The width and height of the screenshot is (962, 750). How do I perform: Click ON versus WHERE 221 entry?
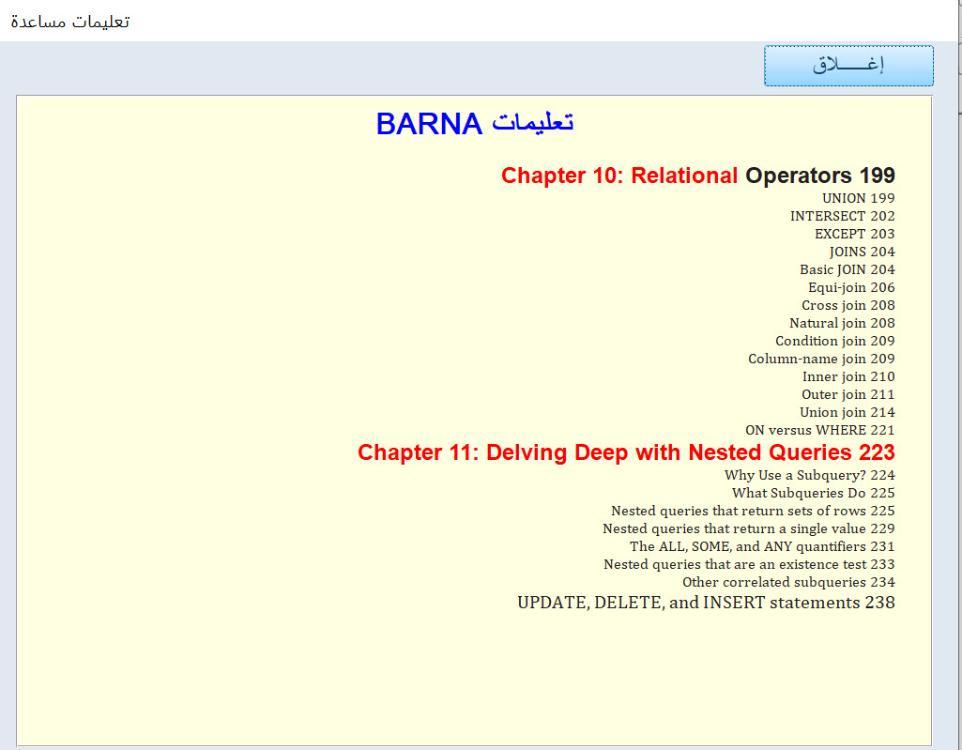click(x=827, y=431)
